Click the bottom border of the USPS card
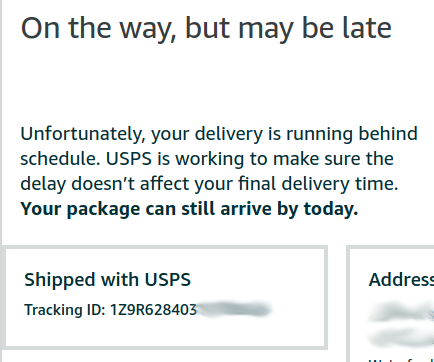 click(166, 347)
